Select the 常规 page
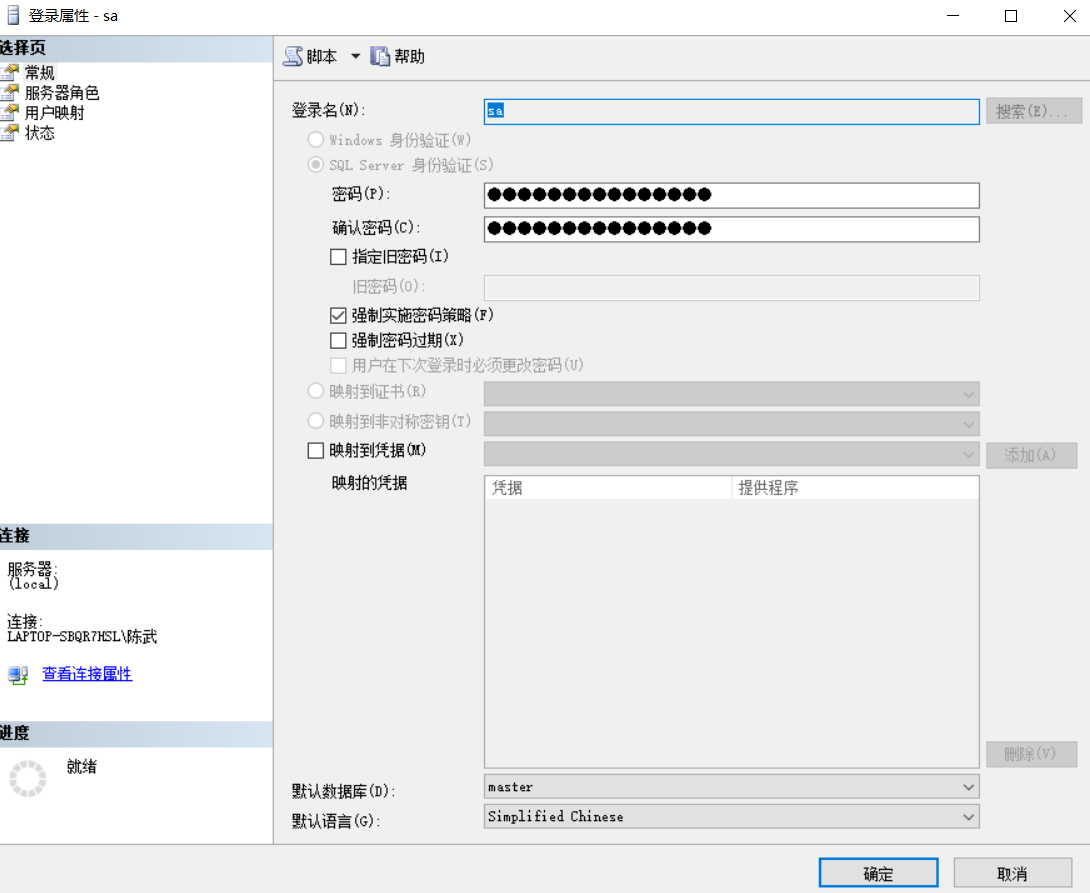 click(40, 72)
